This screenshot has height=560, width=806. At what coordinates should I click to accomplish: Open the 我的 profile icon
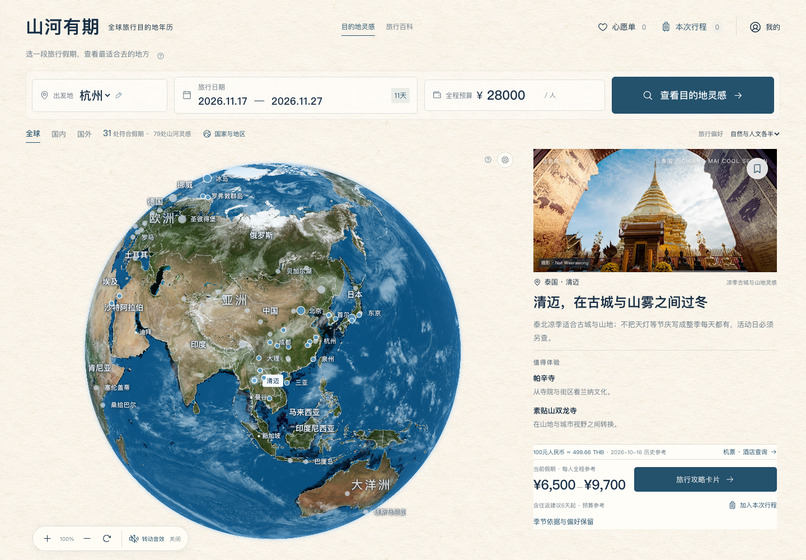click(755, 27)
